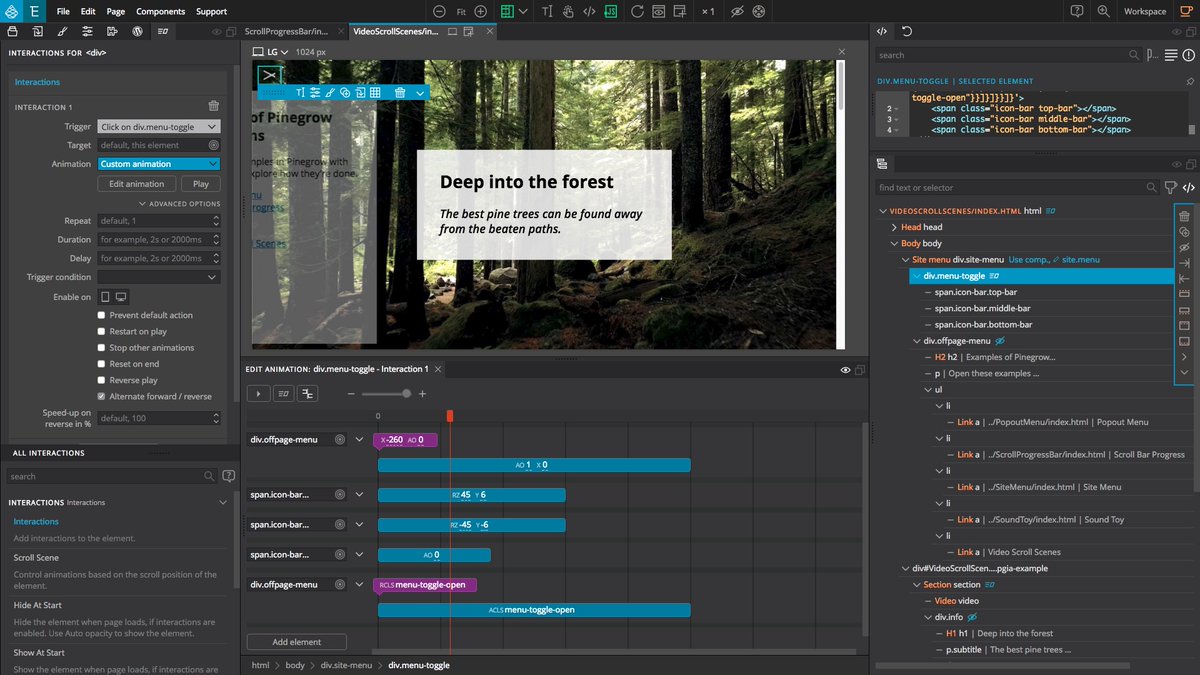Open the Workspace button
This screenshot has width=1200, height=675.
1145,11
